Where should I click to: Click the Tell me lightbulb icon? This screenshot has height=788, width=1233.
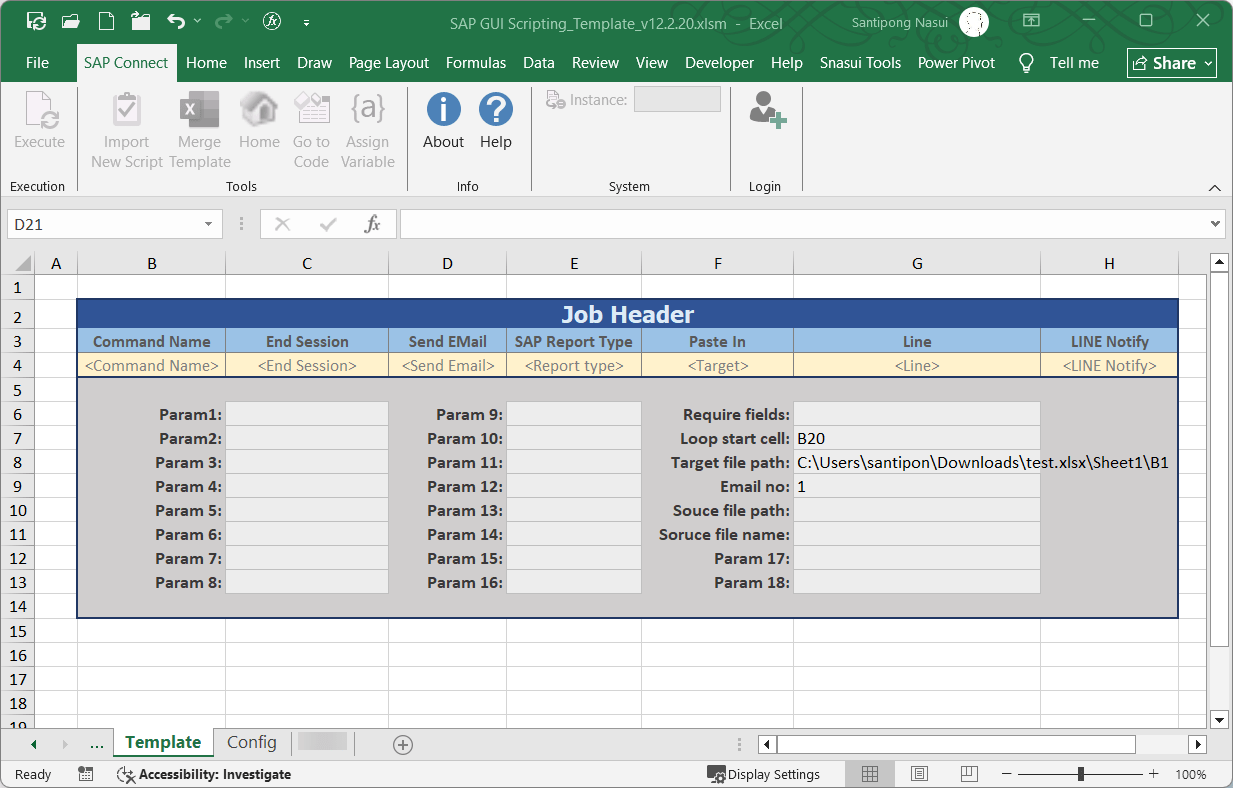click(1025, 63)
